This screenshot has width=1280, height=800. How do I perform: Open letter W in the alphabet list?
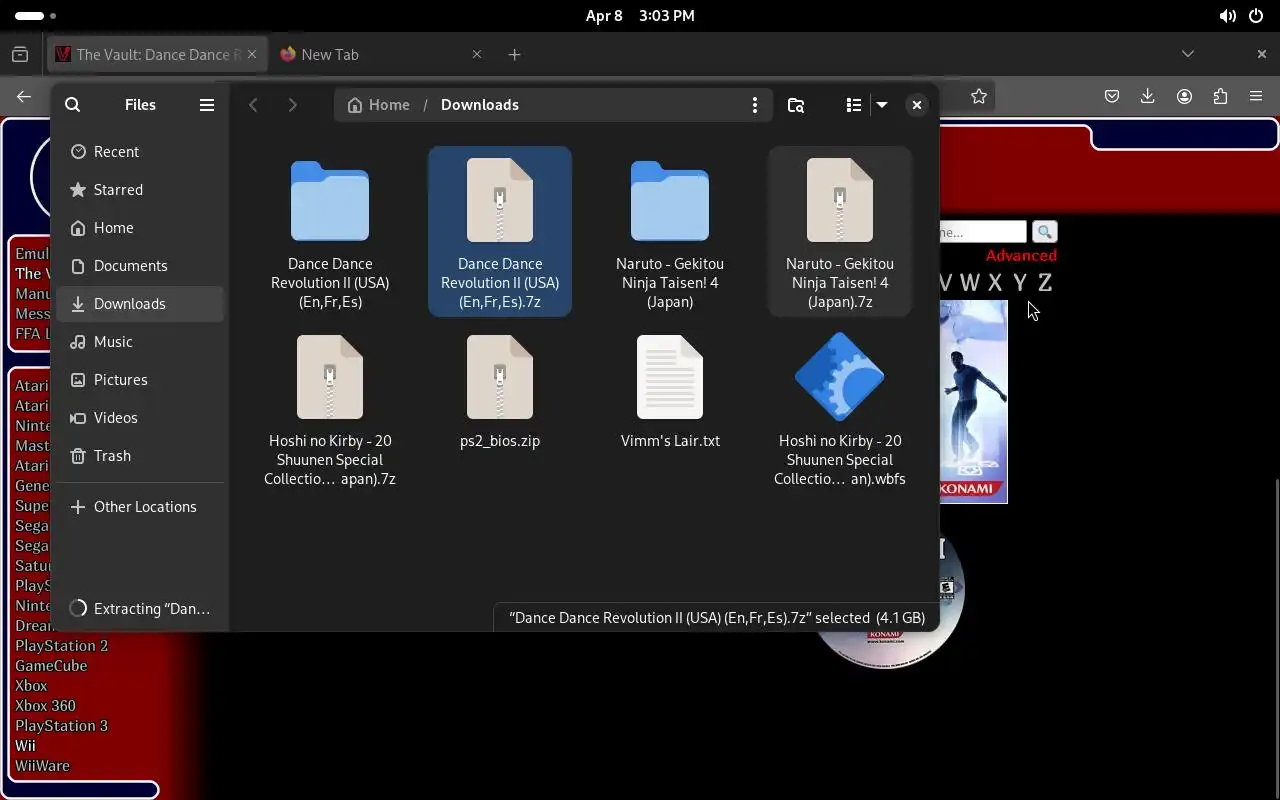coord(969,283)
